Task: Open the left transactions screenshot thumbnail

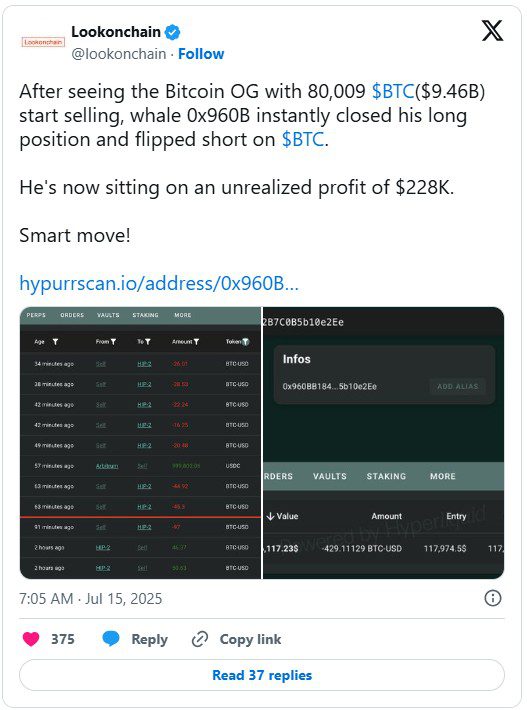Action: pyautogui.click(x=140, y=443)
